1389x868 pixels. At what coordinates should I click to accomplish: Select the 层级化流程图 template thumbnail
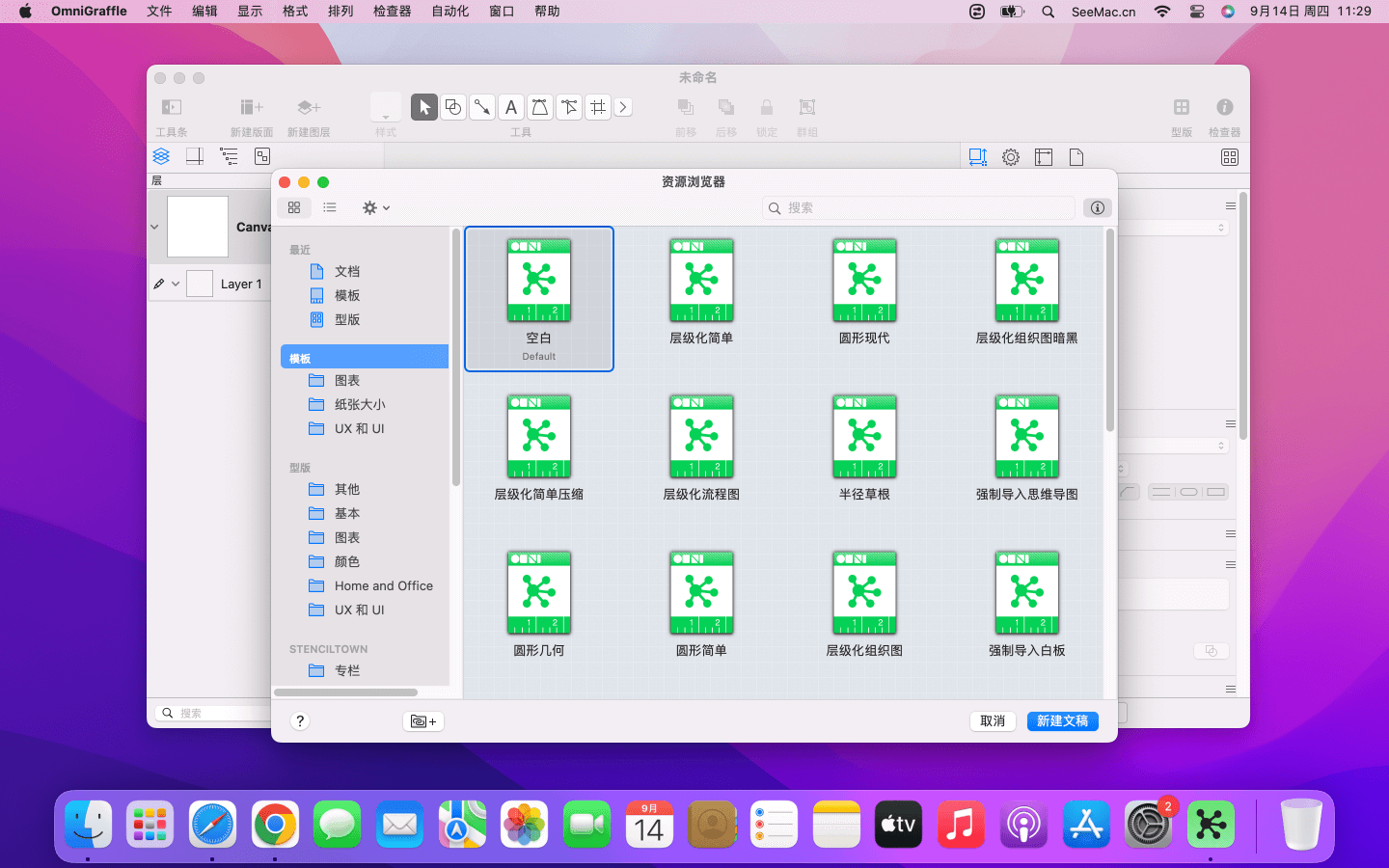(701, 438)
